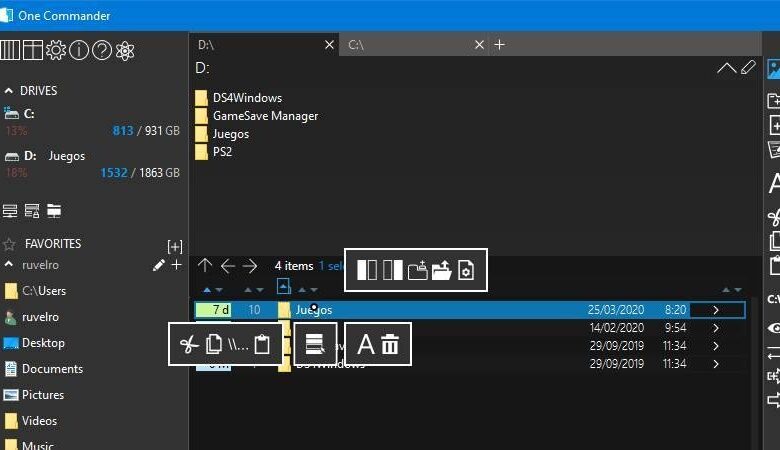Close the D:\ tab

click(x=329, y=45)
